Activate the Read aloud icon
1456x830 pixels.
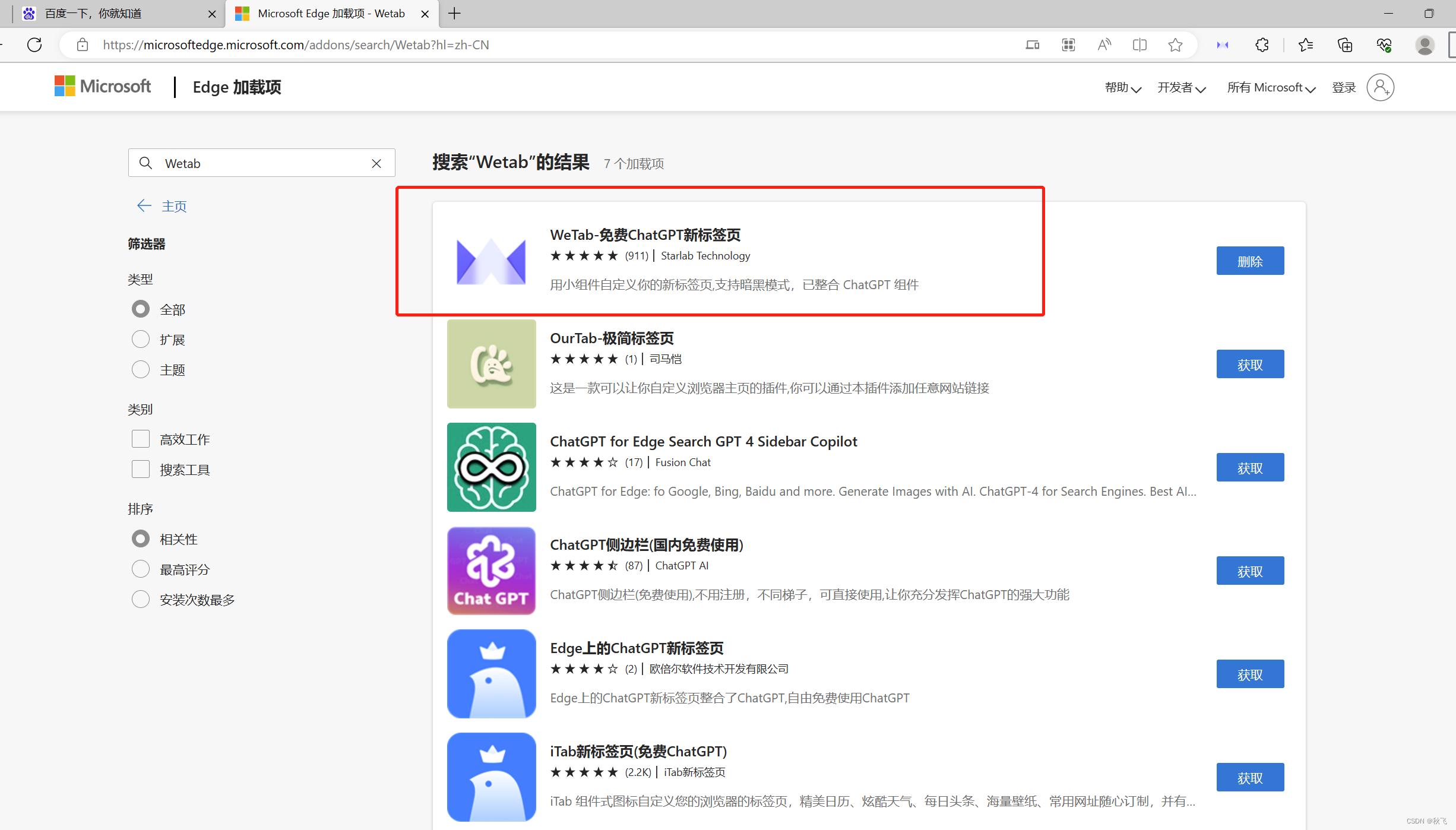(x=1104, y=45)
